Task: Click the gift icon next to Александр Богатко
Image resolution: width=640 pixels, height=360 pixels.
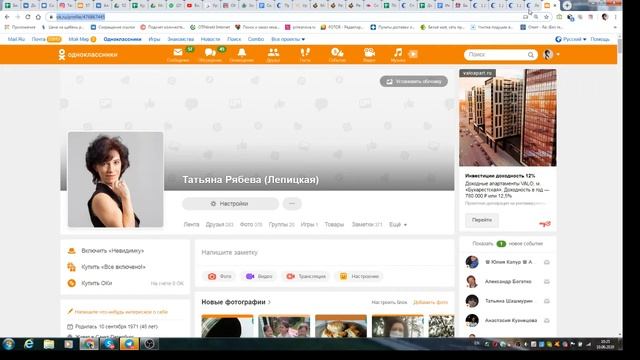Action: (547, 282)
